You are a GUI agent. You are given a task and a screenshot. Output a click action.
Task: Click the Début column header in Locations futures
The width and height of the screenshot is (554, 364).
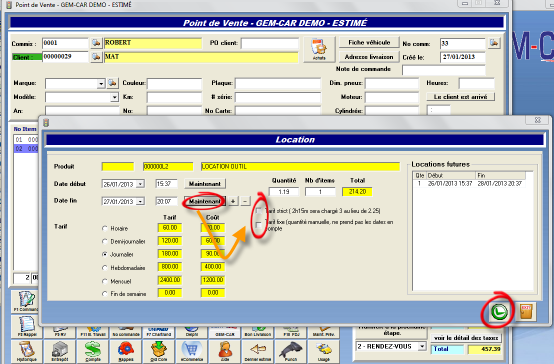click(451, 175)
